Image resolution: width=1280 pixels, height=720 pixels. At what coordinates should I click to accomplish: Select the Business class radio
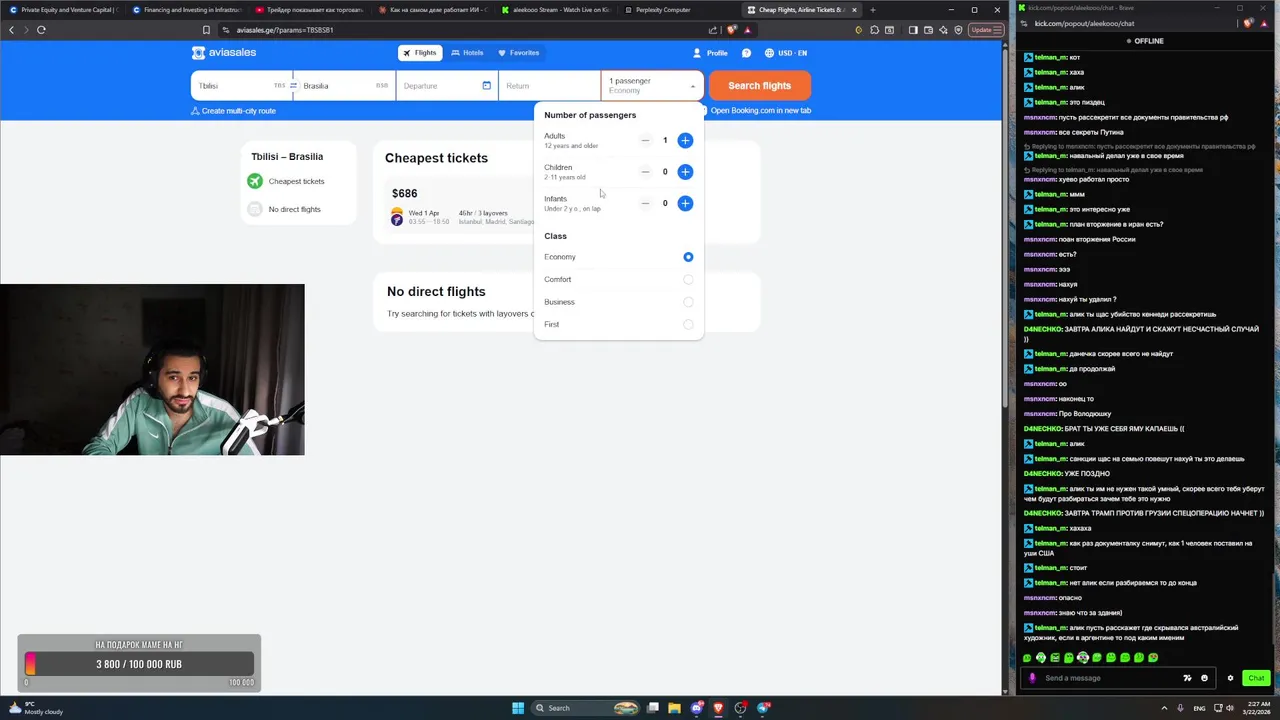688,302
